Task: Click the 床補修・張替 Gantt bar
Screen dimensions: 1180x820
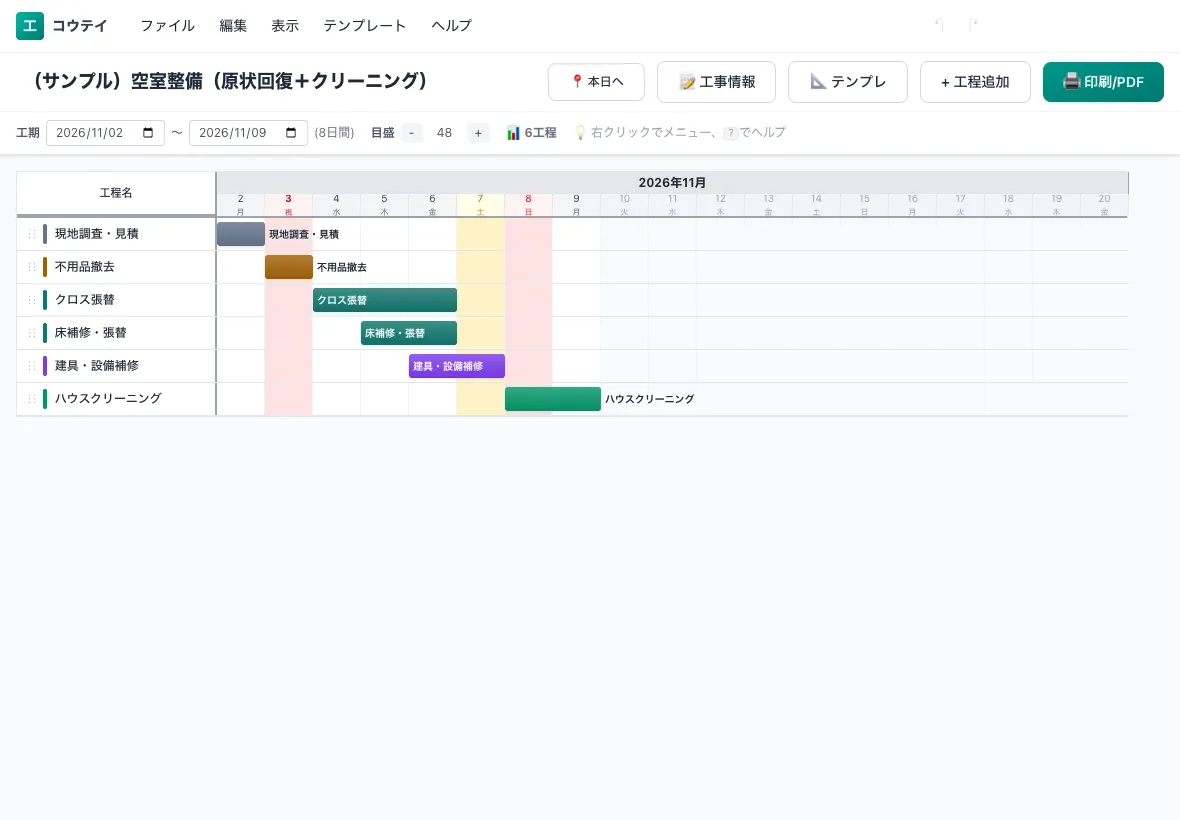Action: (x=409, y=333)
